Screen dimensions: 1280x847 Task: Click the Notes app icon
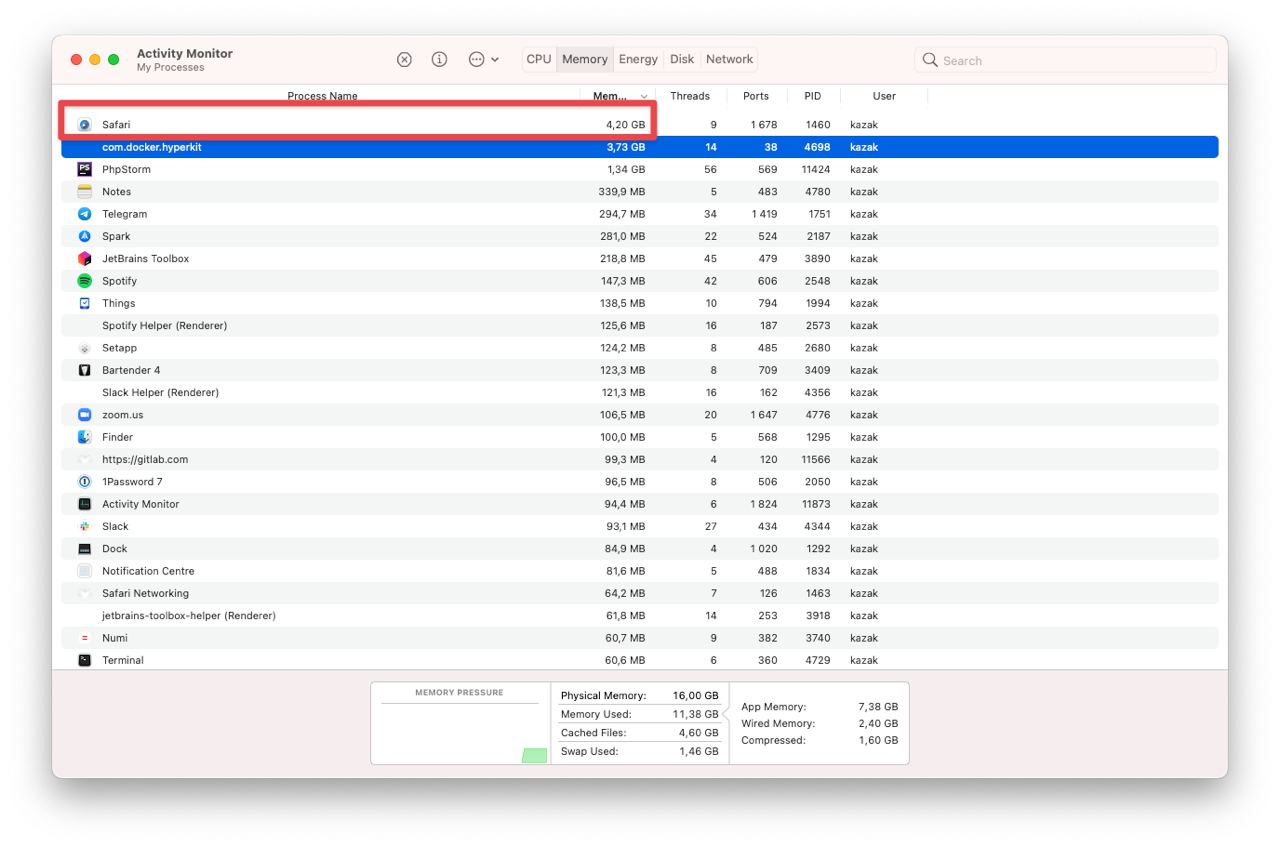point(85,192)
